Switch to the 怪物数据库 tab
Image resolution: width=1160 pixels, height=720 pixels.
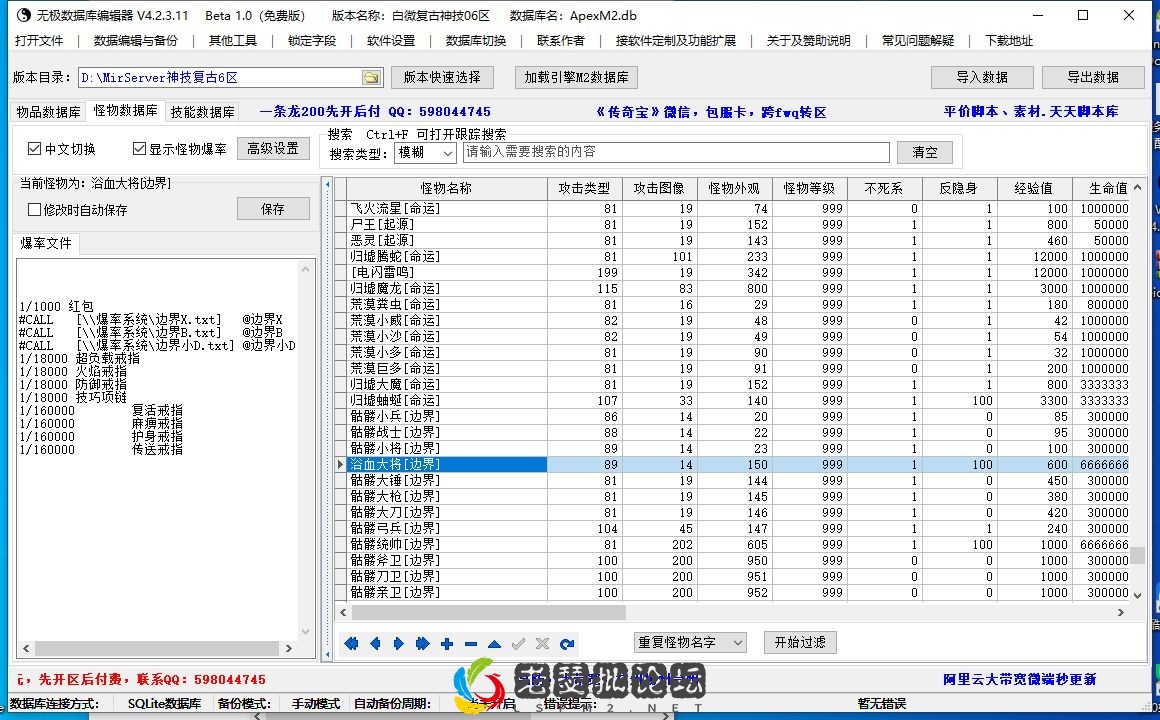125,111
